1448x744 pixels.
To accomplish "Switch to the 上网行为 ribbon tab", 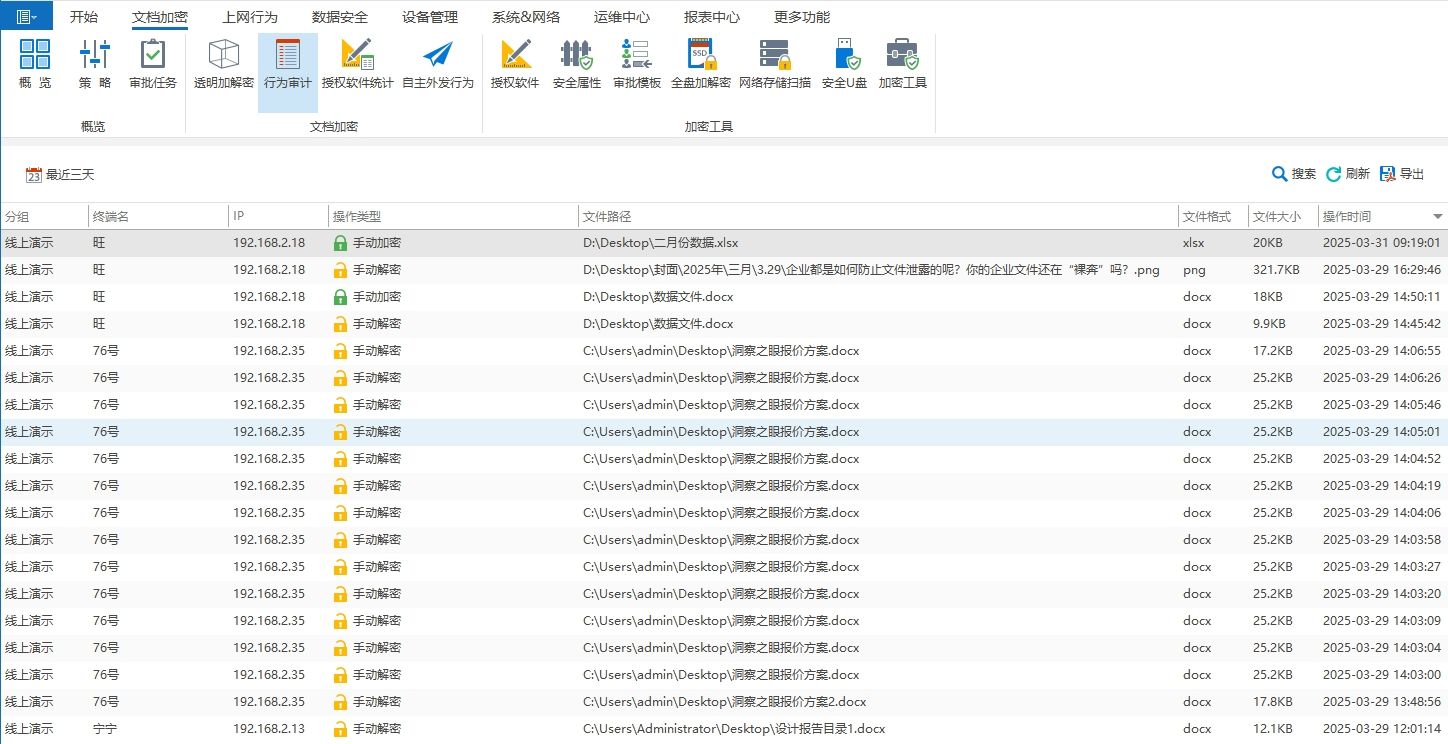I will pyautogui.click(x=249, y=15).
